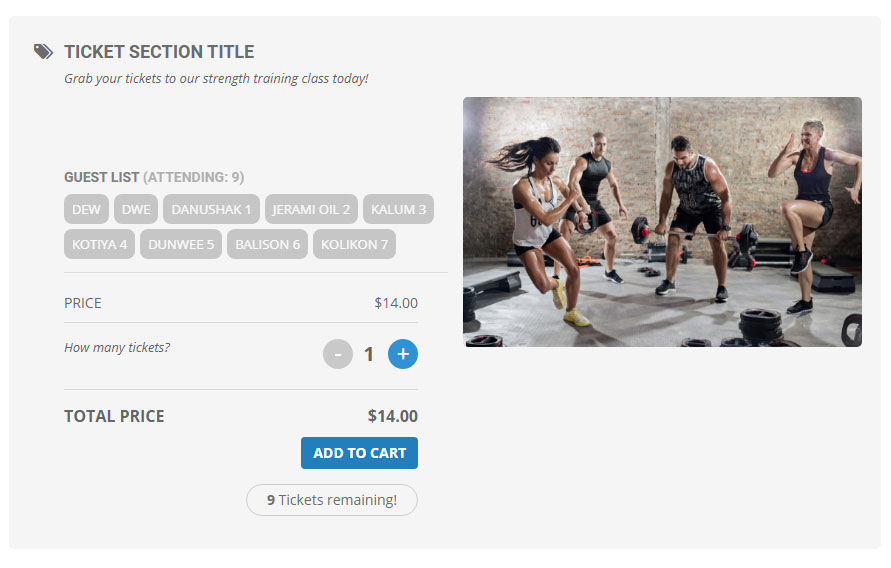Select the DWE guest tag
This screenshot has width=891, height=568.
coord(136,209)
